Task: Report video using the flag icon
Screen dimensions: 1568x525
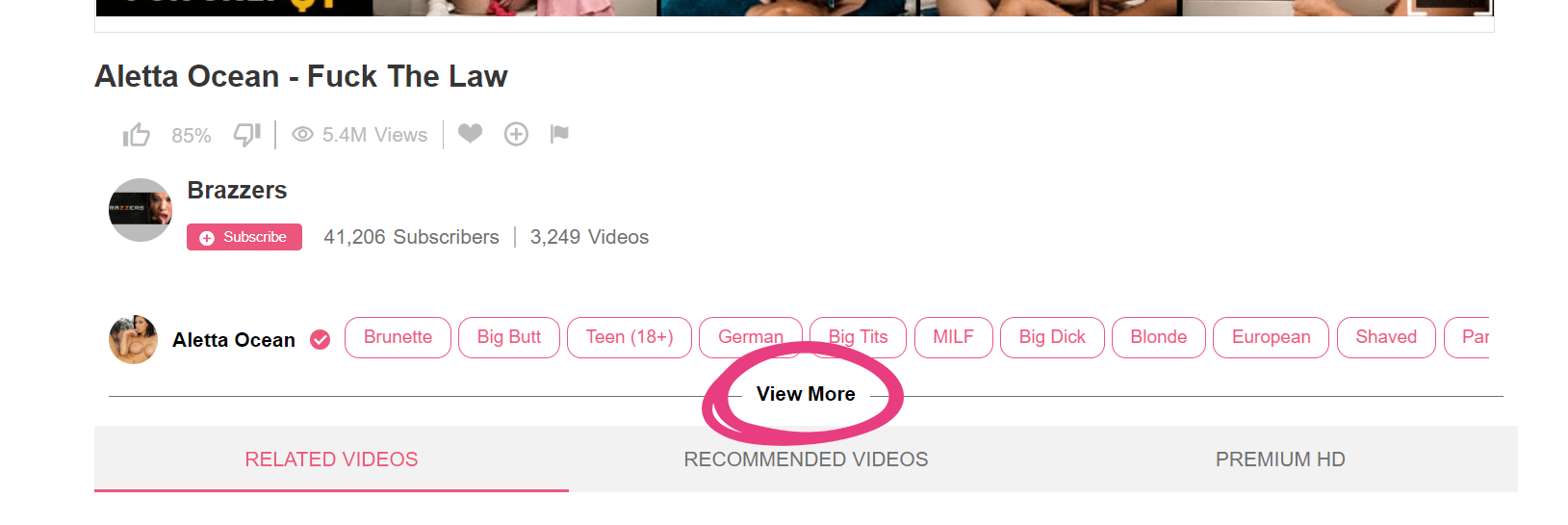Action: click(559, 134)
